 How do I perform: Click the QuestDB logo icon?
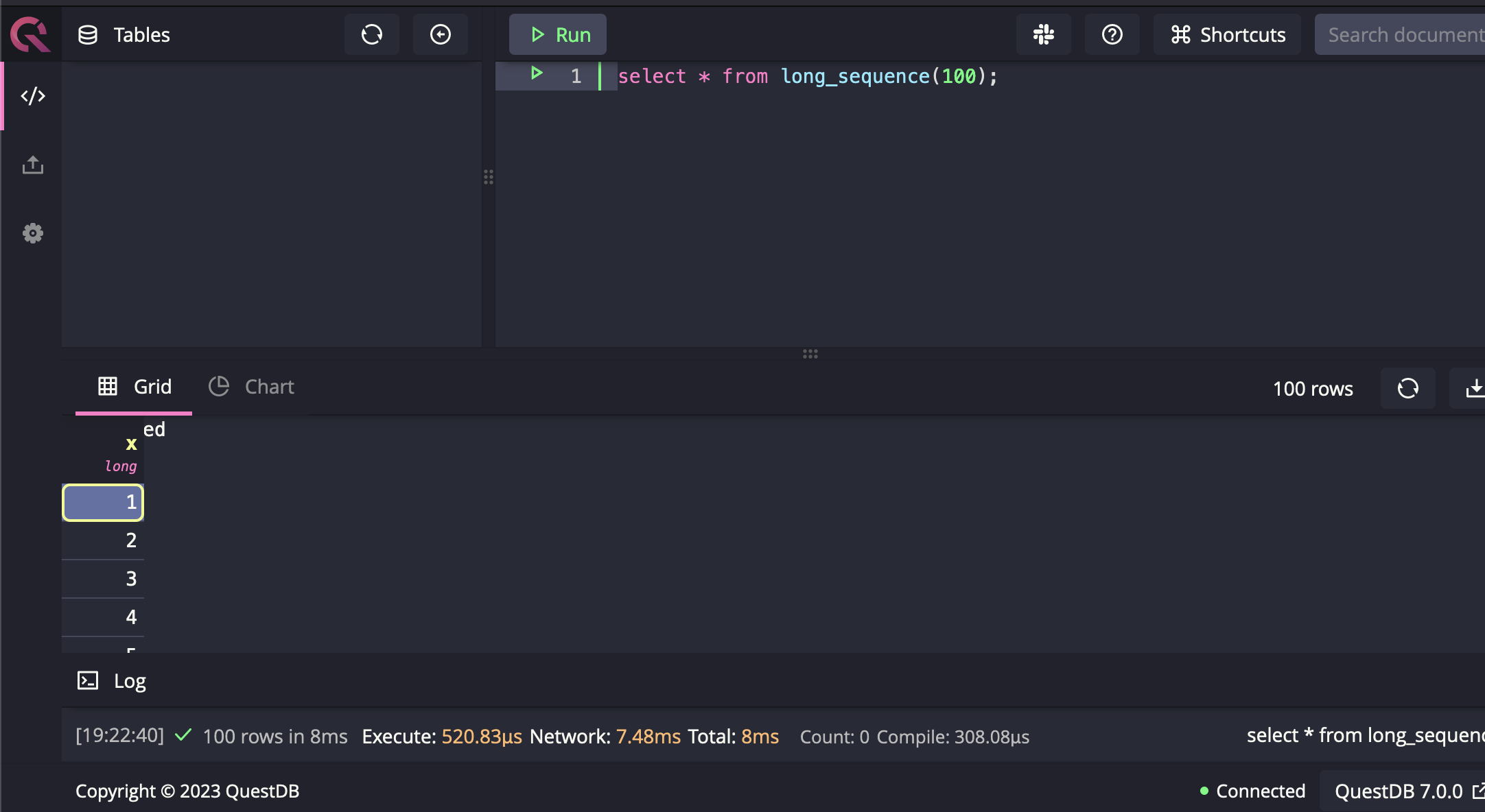30,34
